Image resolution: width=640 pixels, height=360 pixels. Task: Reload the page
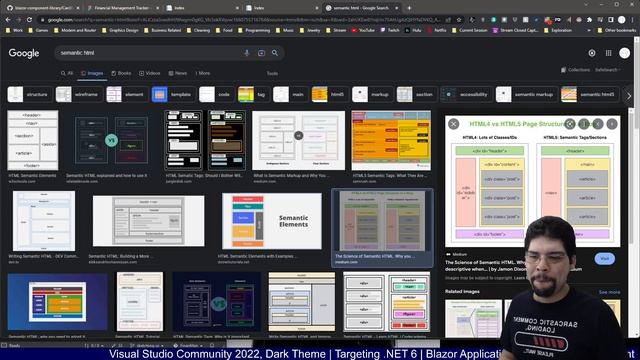pos(29,20)
